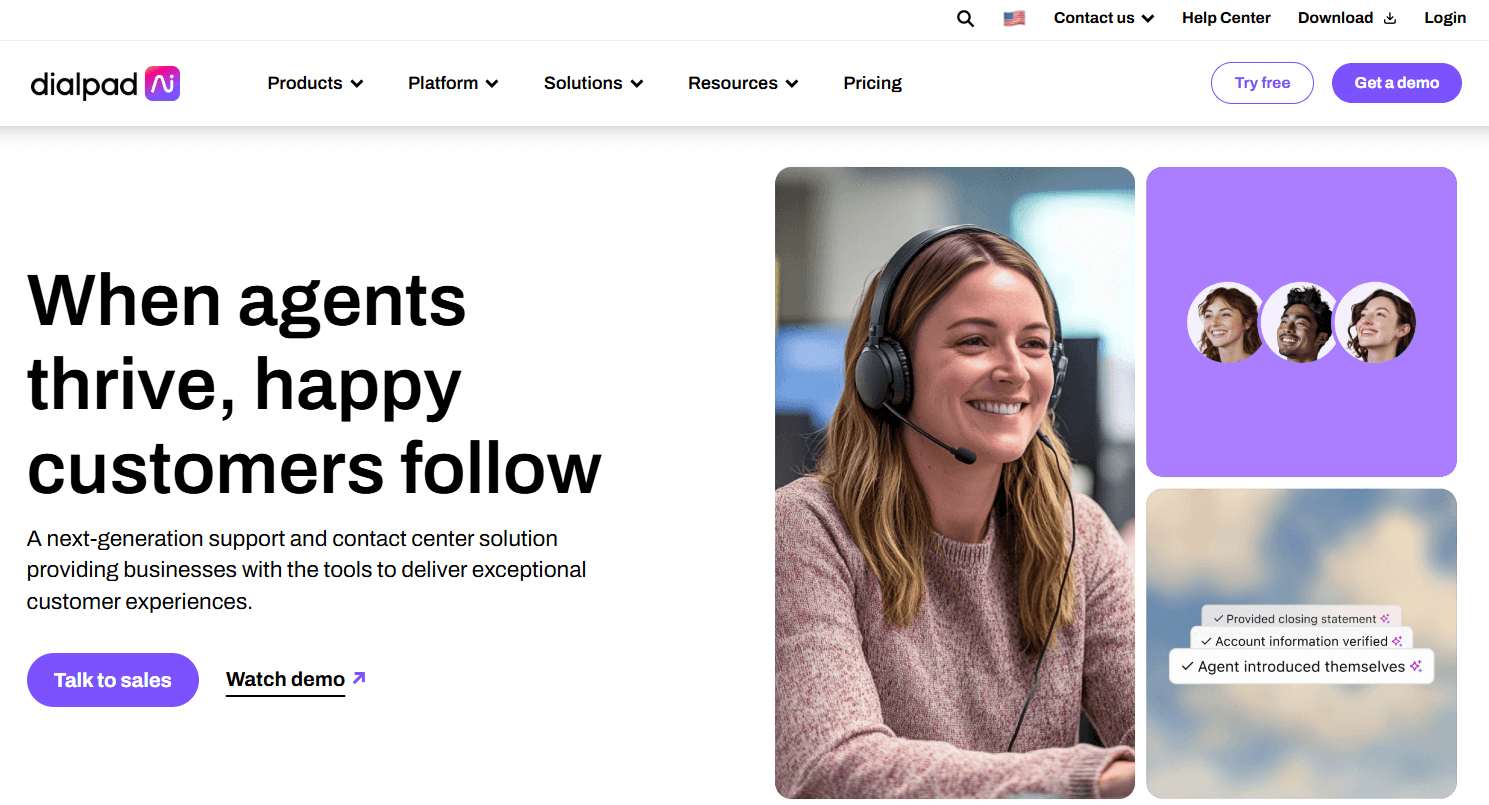The height and width of the screenshot is (805, 1489).
Task: Open the Resources menu
Action: [742, 83]
